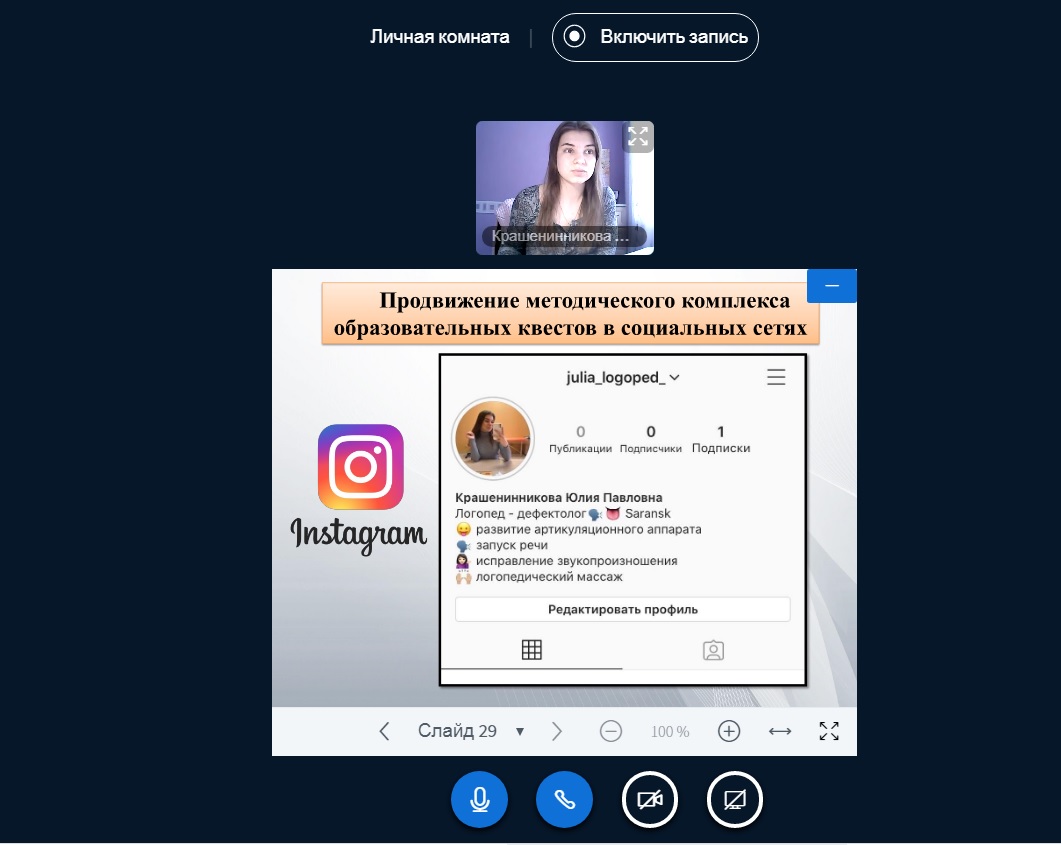Click the Редактировать профиль button
Viewport: 1061px width, 845px height.
coord(622,609)
